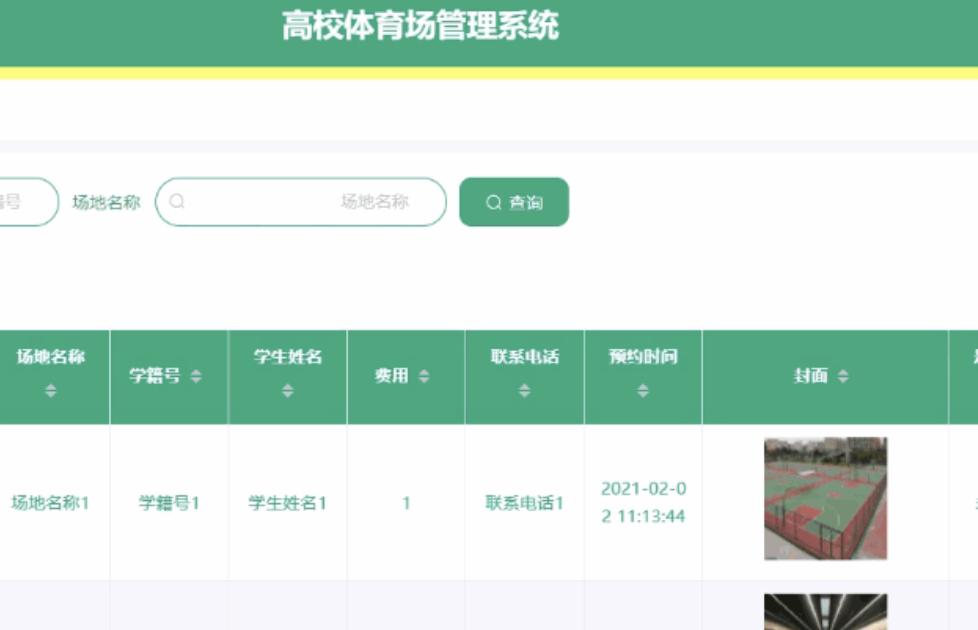Click the magnifier icon inside 场地名称 search box
The width and height of the screenshot is (978, 630).
[177, 202]
